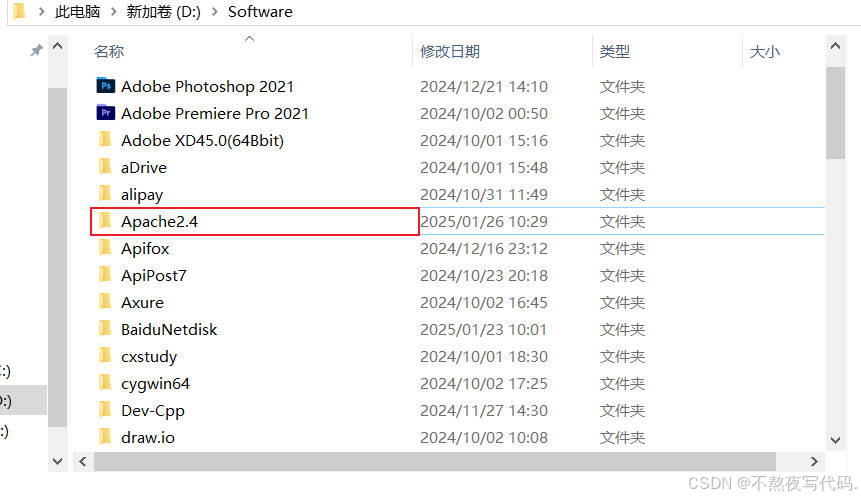Image resolution: width=861 pixels, height=498 pixels.
Task: Expand the chevron after 此电脑 in path
Action: 113,12
